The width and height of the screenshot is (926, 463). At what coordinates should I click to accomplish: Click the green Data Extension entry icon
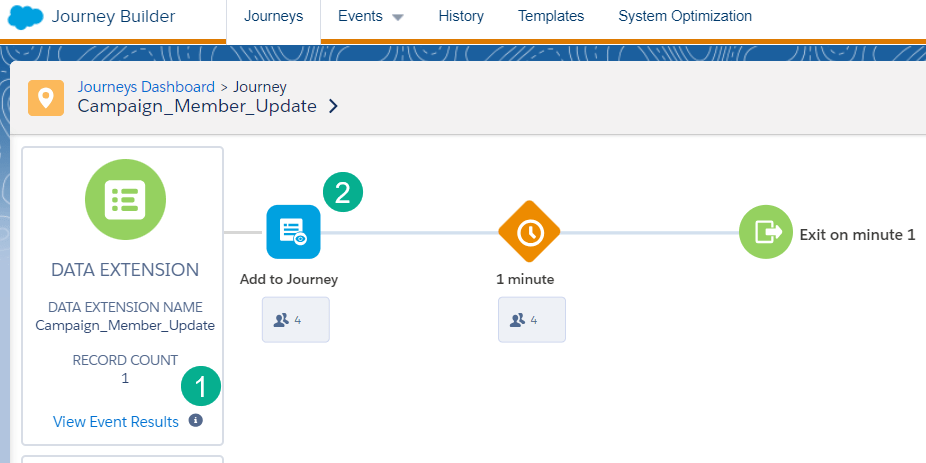[124, 199]
